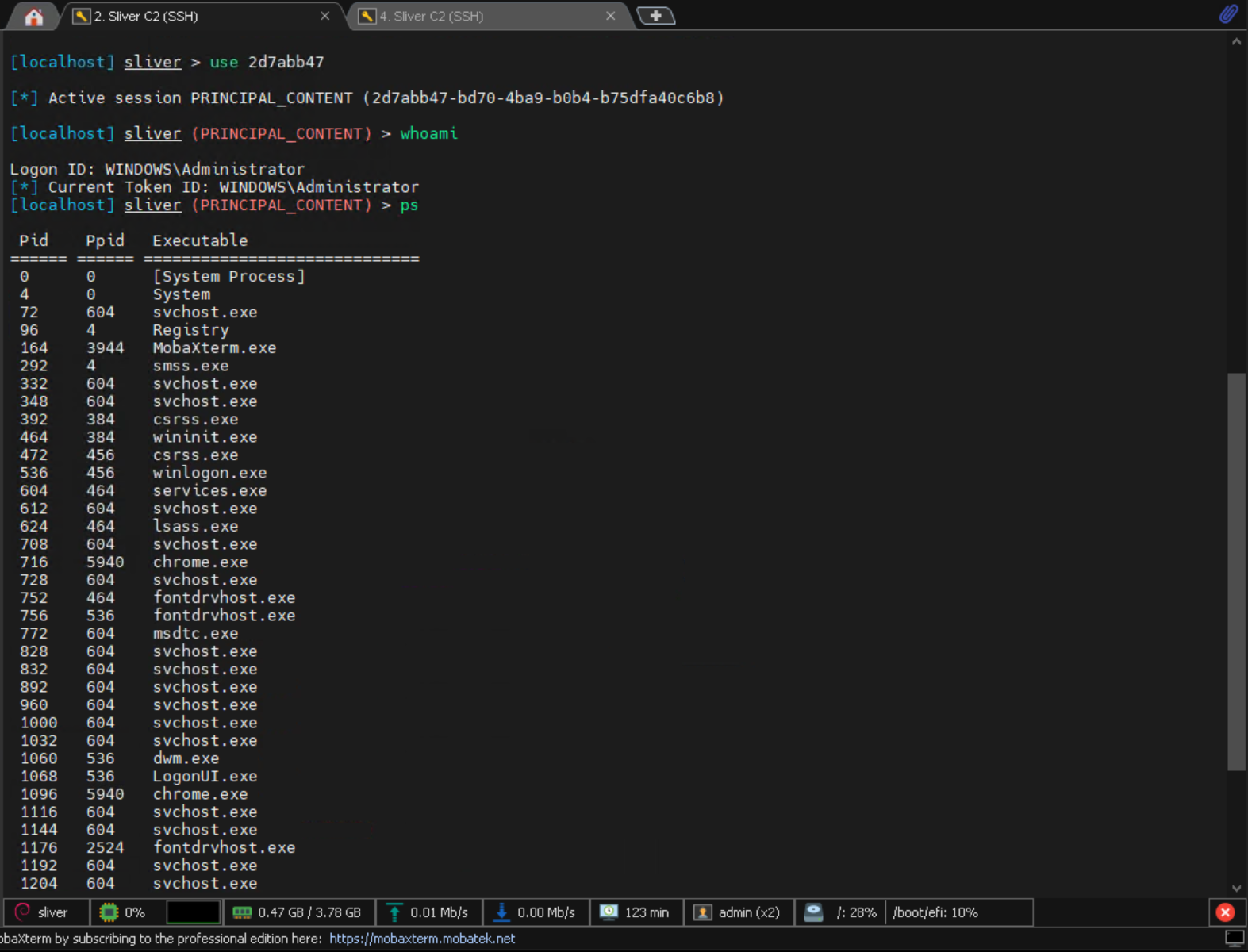The height and width of the screenshot is (952, 1248).
Task: Close tab 2. Sliver C2 (SSH)
Action: pos(324,16)
